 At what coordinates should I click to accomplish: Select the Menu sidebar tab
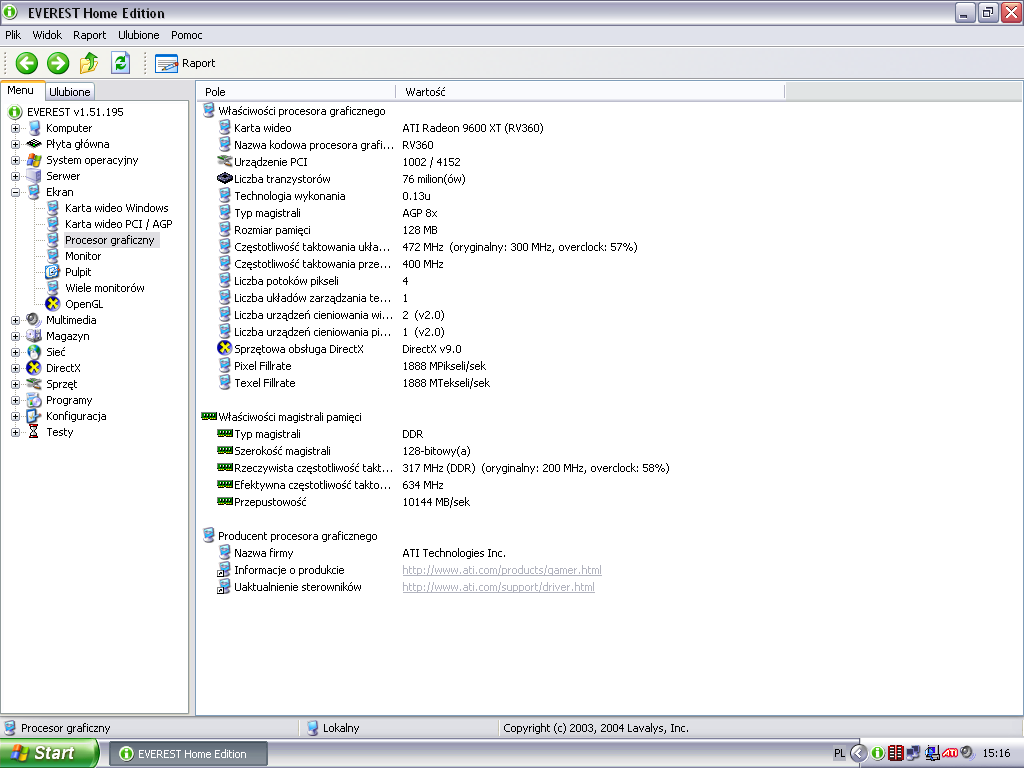coord(21,91)
